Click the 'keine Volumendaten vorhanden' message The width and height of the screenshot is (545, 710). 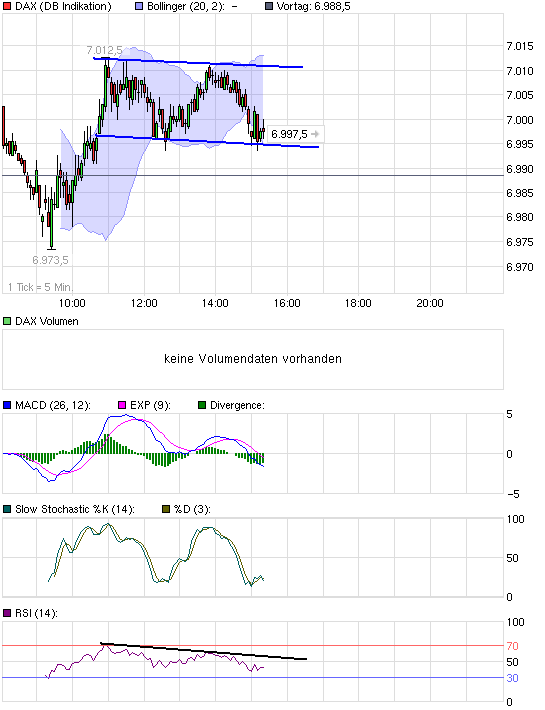[253, 359]
